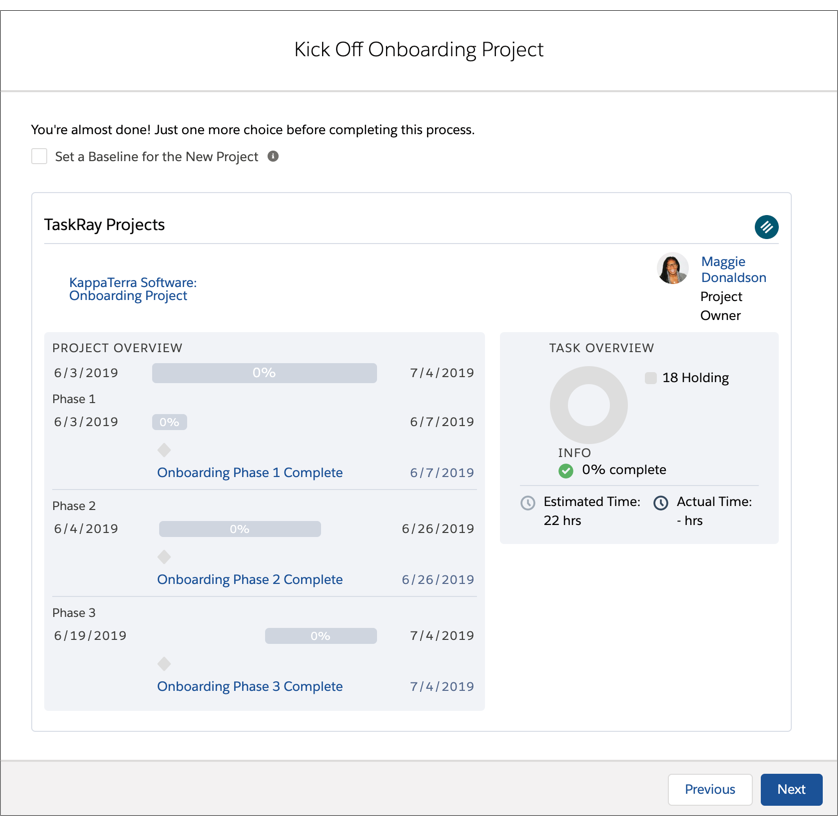Click the green 0% complete checkmark icon
This screenshot has height=826, width=838.
565,471
